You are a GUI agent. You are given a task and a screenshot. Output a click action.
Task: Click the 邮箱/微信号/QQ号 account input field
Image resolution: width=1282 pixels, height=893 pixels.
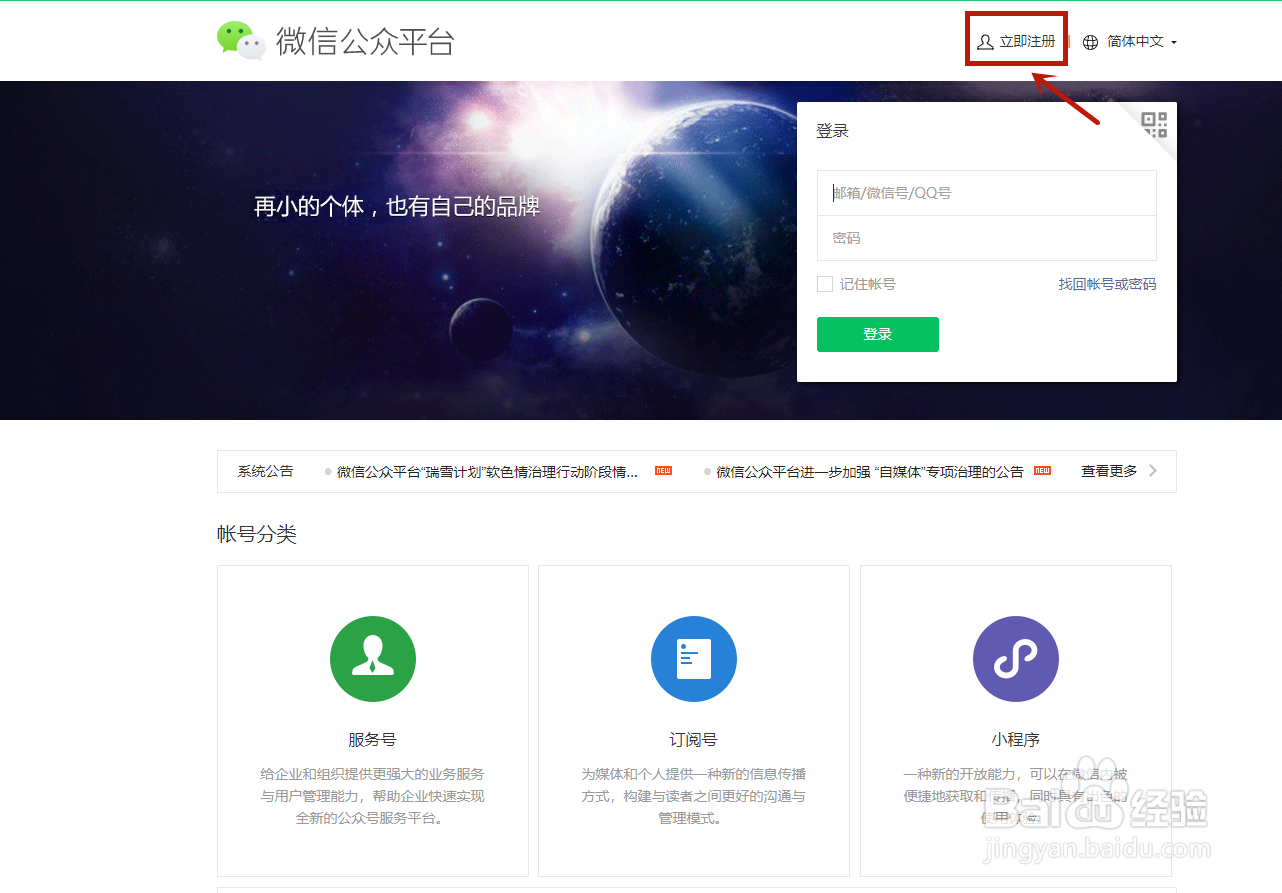point(987,192)
